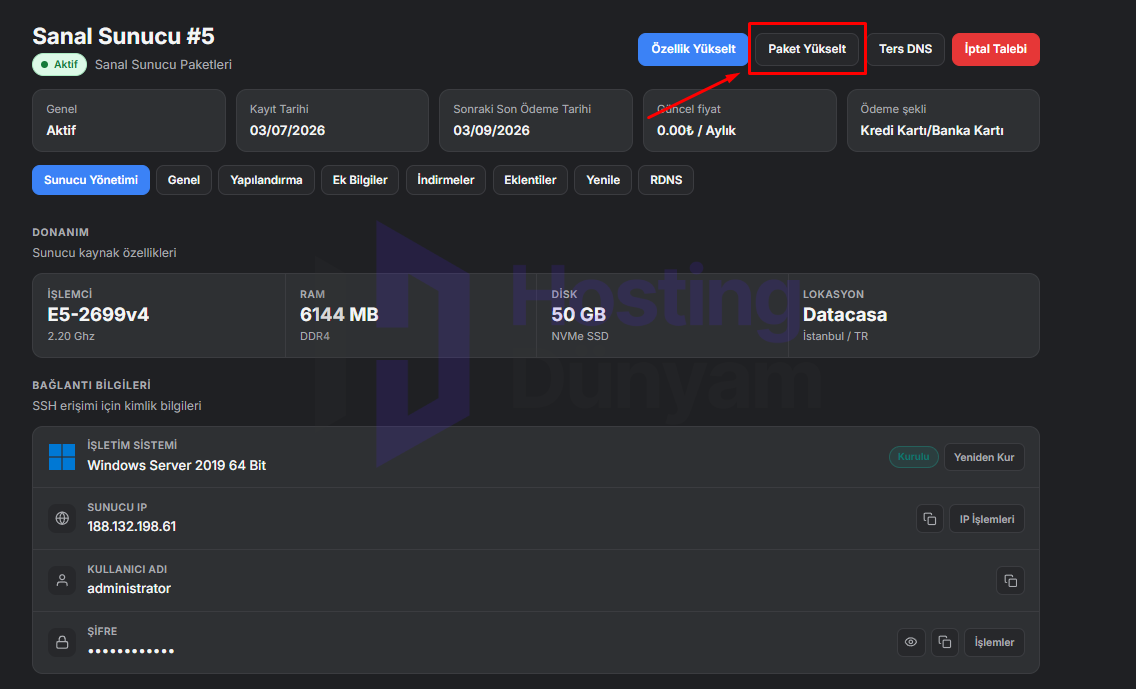The height and width of the screenshot is (689, 1136).
Task: Open IP İşlemleri
Action: click(987, 519)
